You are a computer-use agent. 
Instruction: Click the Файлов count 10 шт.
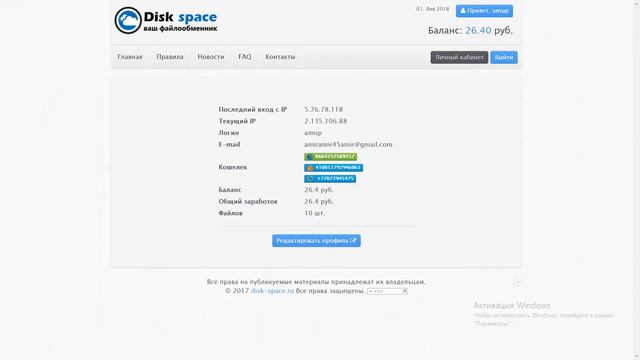(314, 213)
